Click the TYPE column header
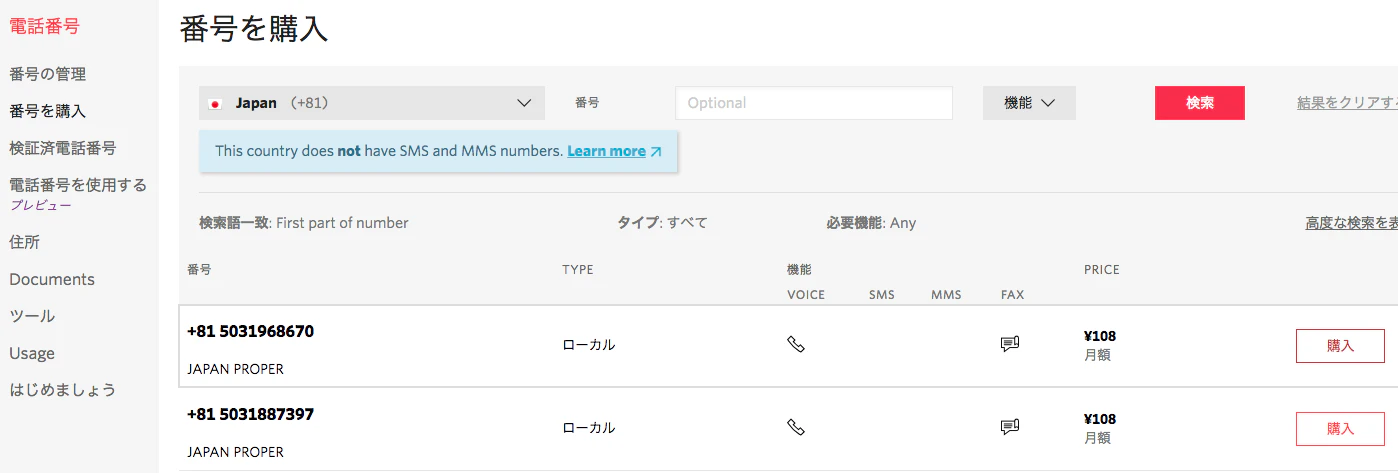This screenshot has height=473, width=1398. (578, 270)
